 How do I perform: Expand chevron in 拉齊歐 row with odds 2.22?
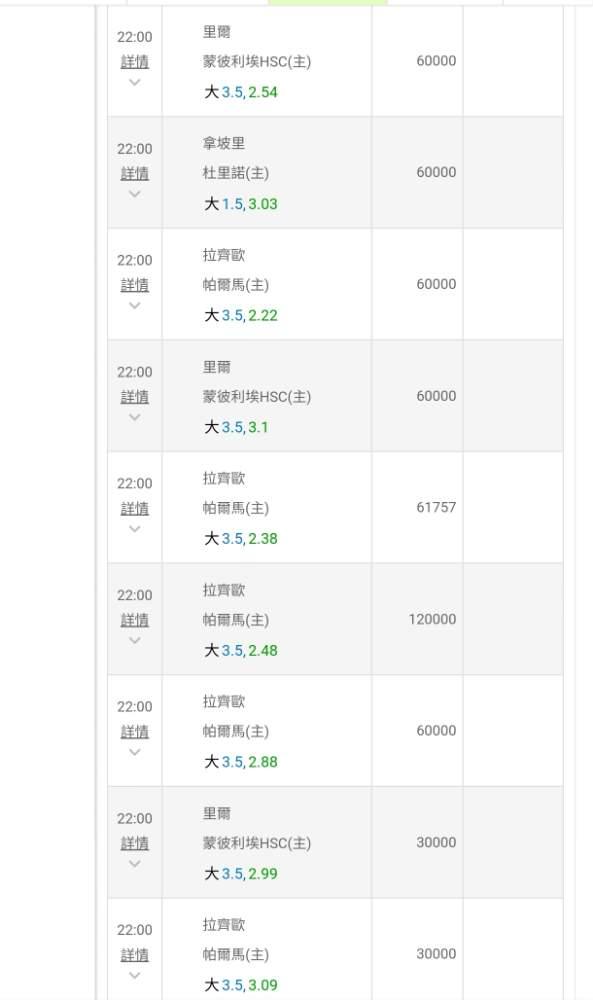coord(135,305)
